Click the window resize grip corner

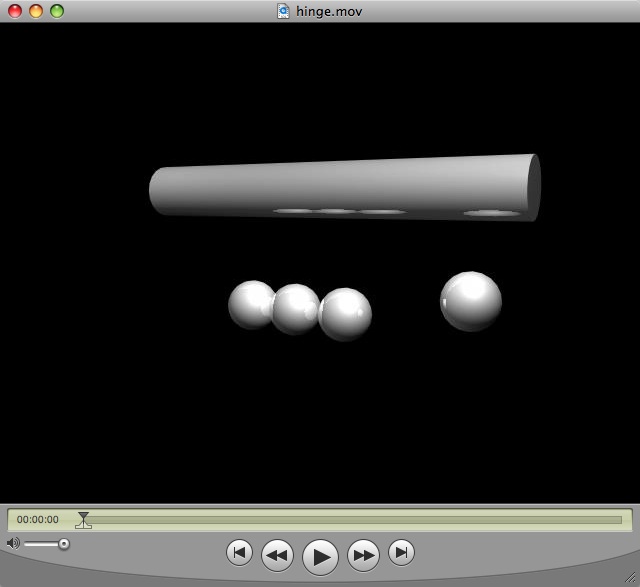[x=630, y=578]
